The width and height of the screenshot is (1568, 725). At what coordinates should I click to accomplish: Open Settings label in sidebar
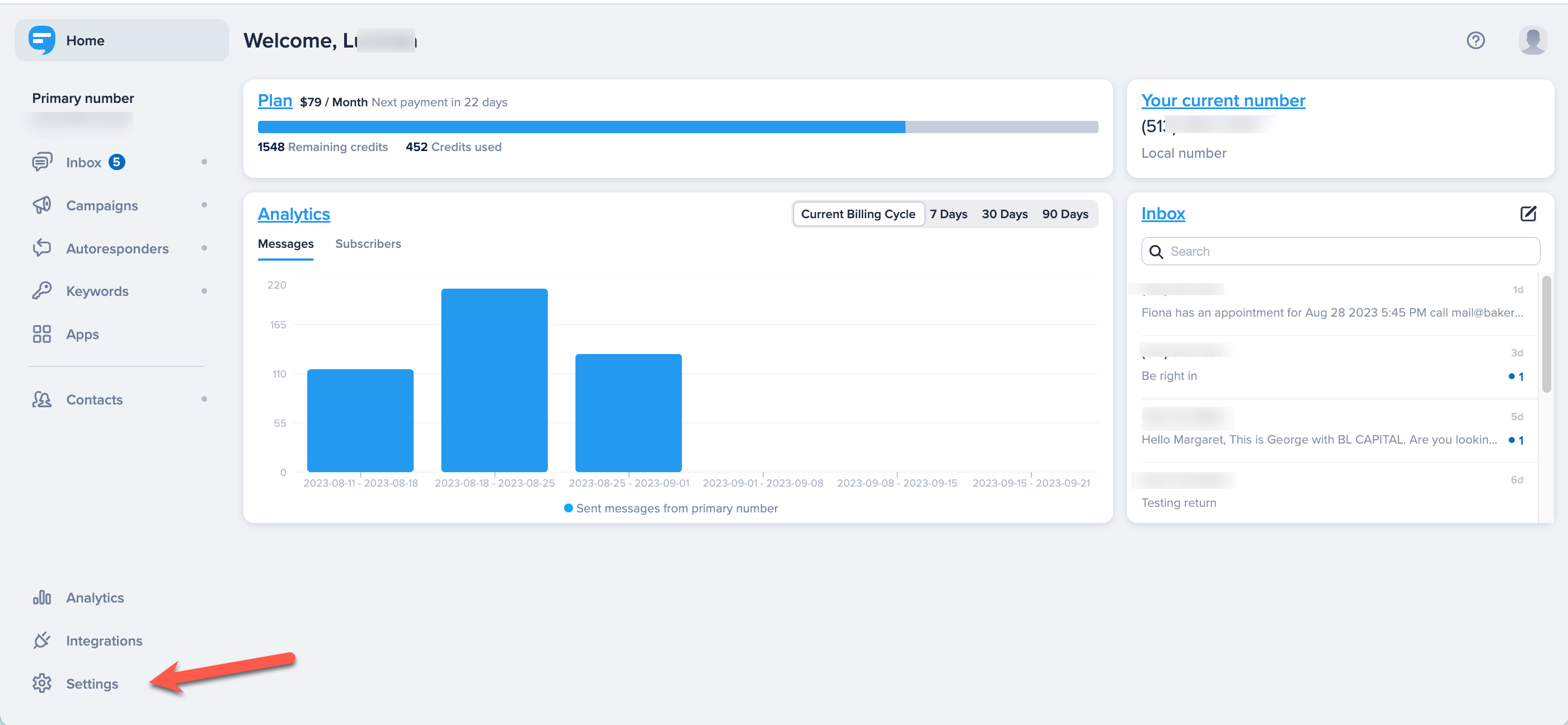pyautogui.click(x=92, y=684)
